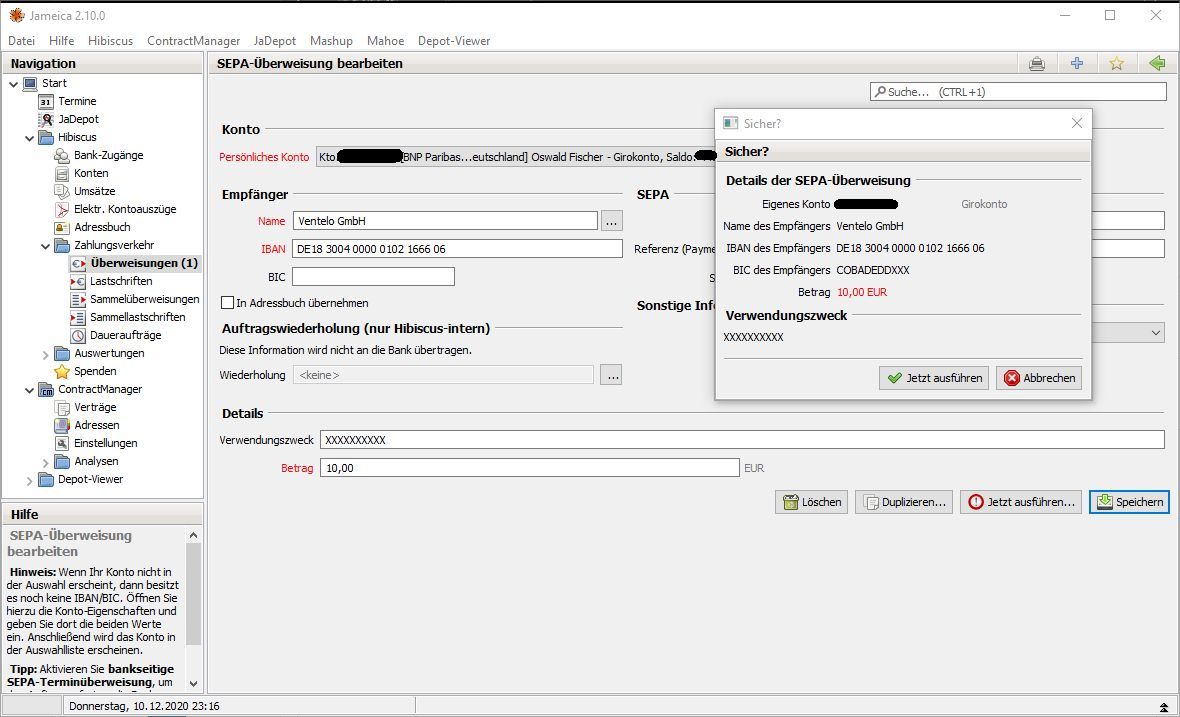The image size is (1180, 717).
Task: Expand the Auswertungen tree node
Action: 46,354
